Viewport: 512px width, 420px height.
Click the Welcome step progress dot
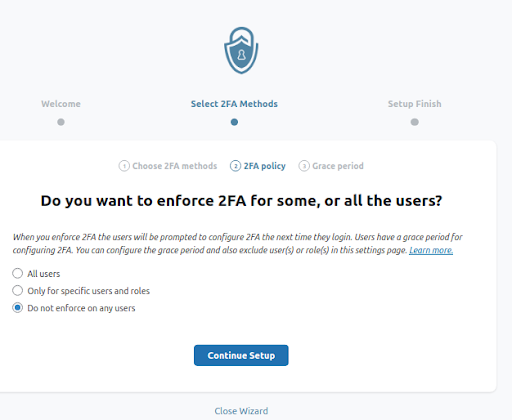(x=61, y=122)
